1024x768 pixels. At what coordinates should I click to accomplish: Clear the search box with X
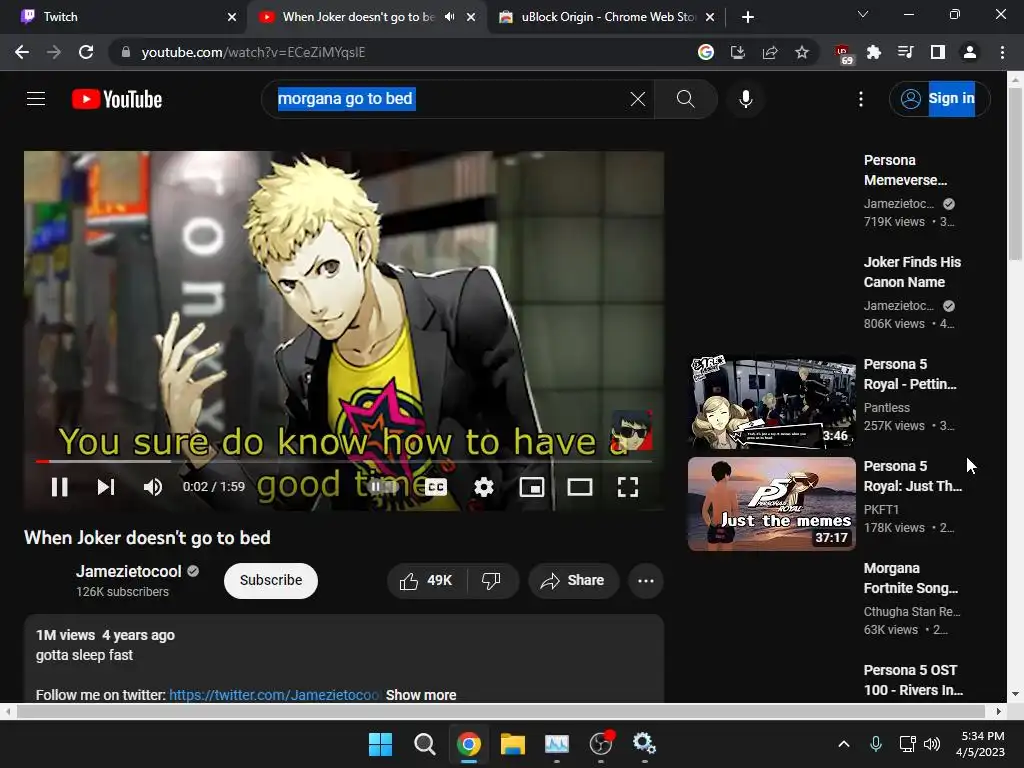[637, 99]
